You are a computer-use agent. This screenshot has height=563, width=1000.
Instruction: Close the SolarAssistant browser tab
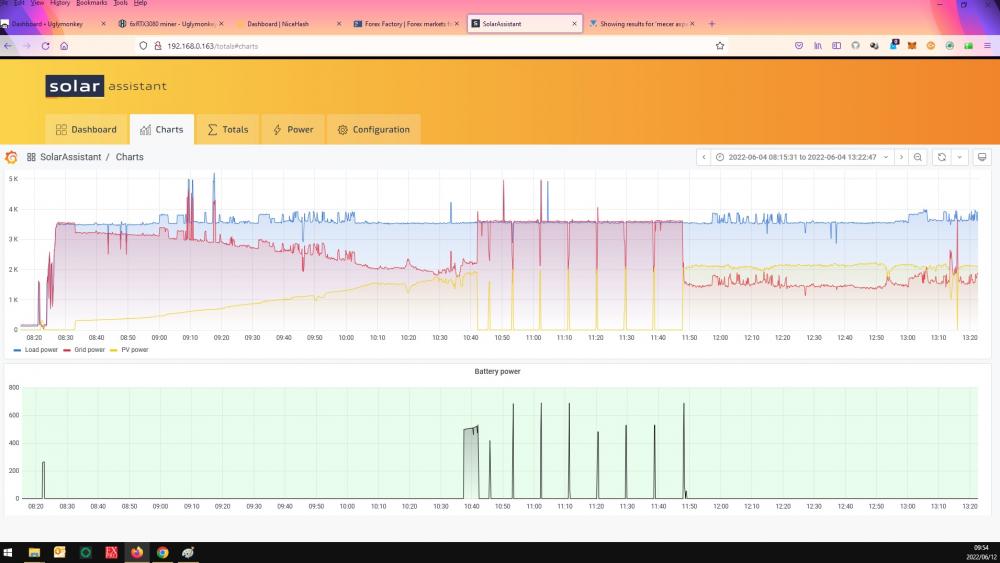pos(574,24)
